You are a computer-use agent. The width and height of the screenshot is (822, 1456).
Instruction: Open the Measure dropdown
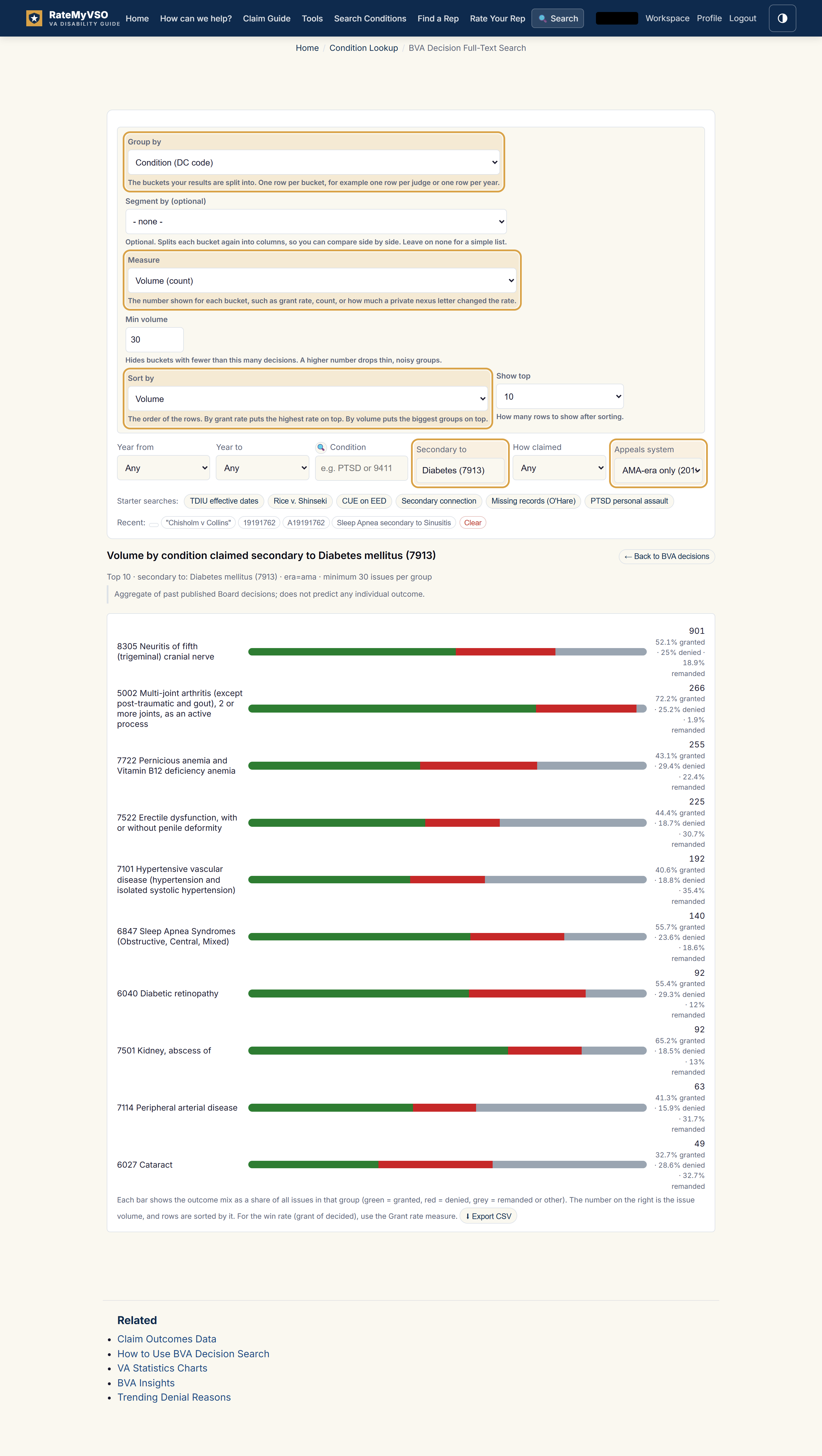tap(322, 280)
